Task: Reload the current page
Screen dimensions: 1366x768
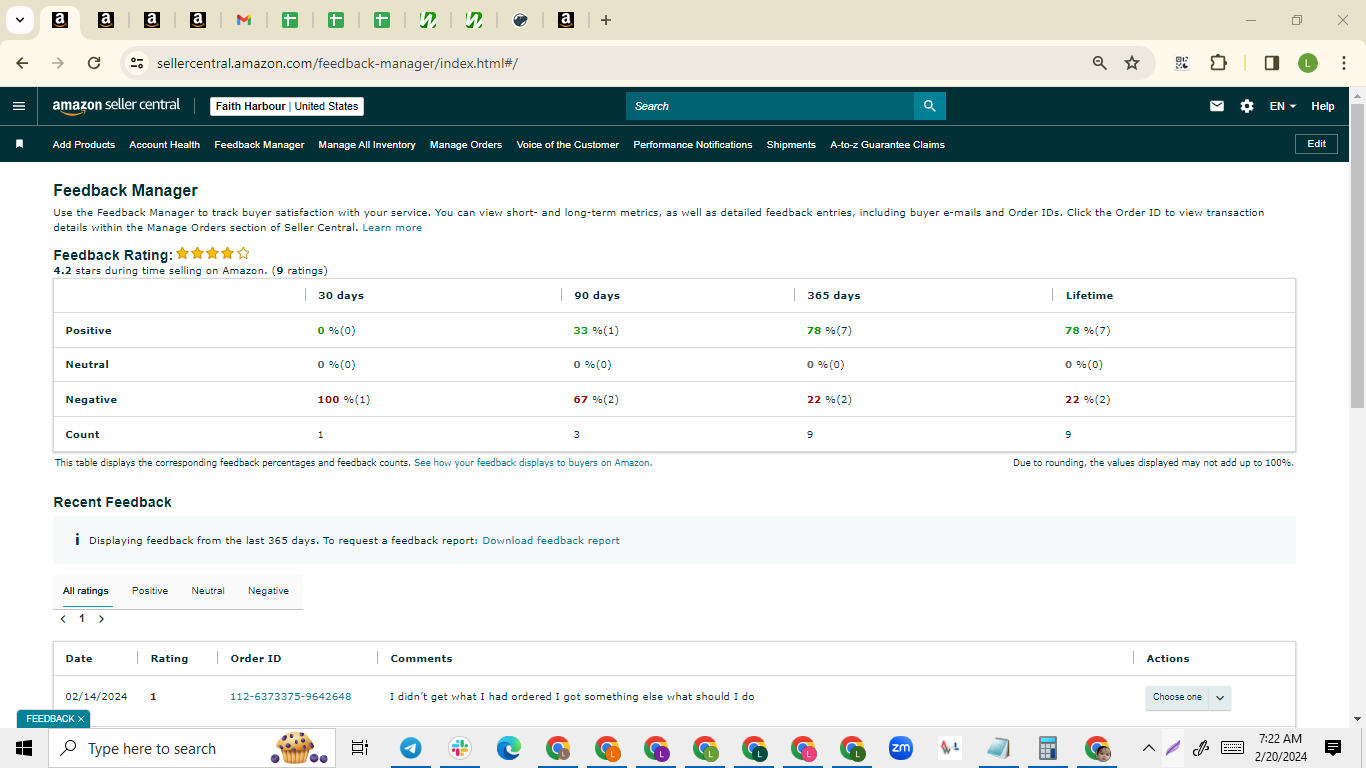Action: (94, 63)
